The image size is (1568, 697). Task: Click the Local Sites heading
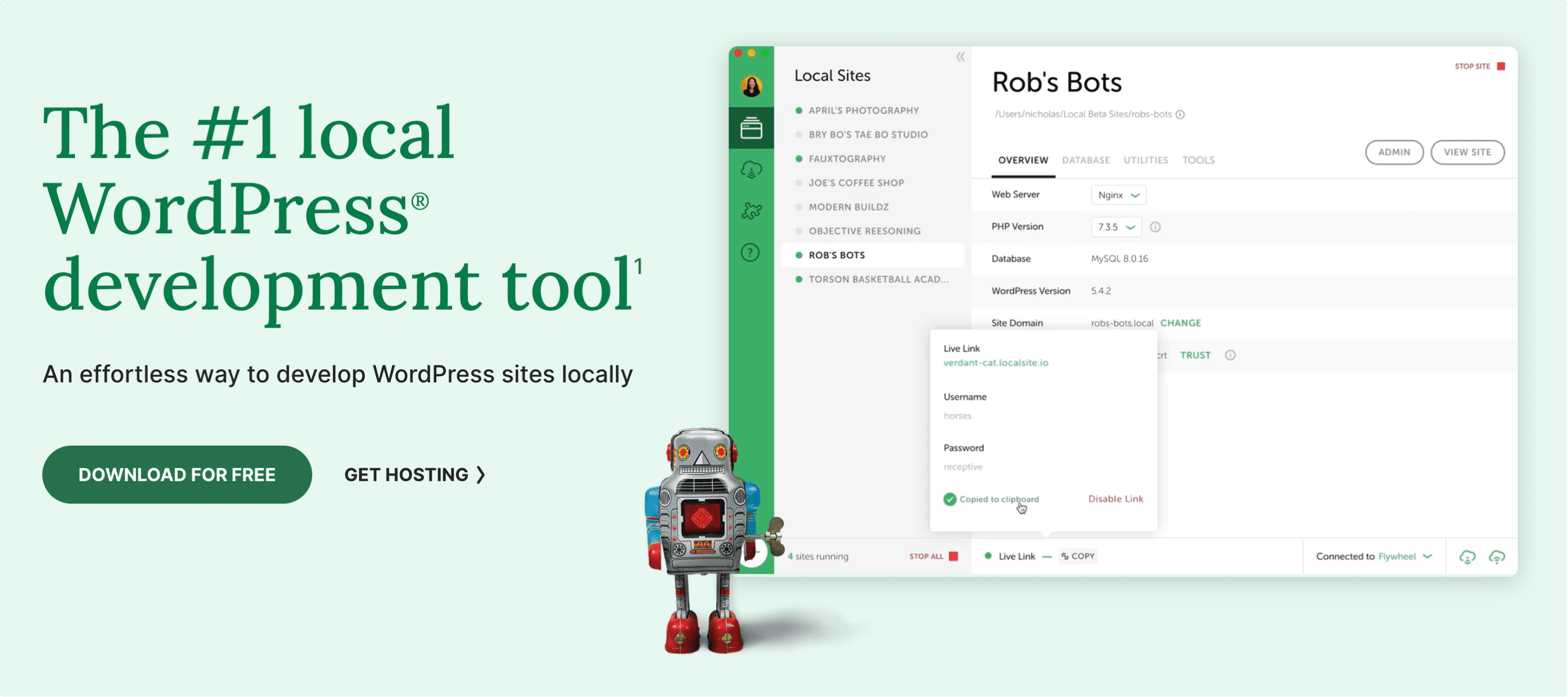coord(832,76)
